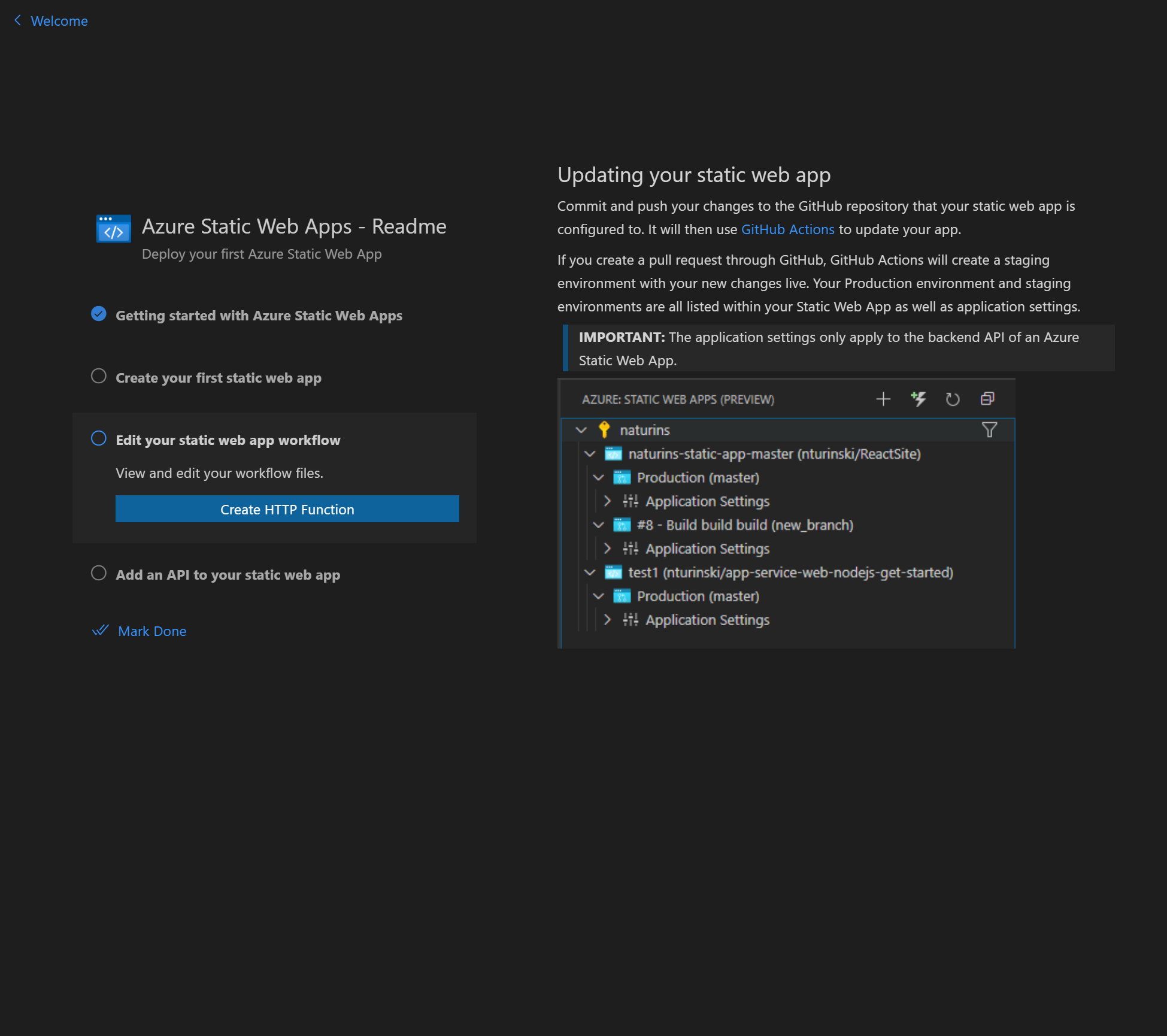Open the Add an API to your static web app step
1167x1036 pixels.
pyautogui.click(x=228, y=574)
